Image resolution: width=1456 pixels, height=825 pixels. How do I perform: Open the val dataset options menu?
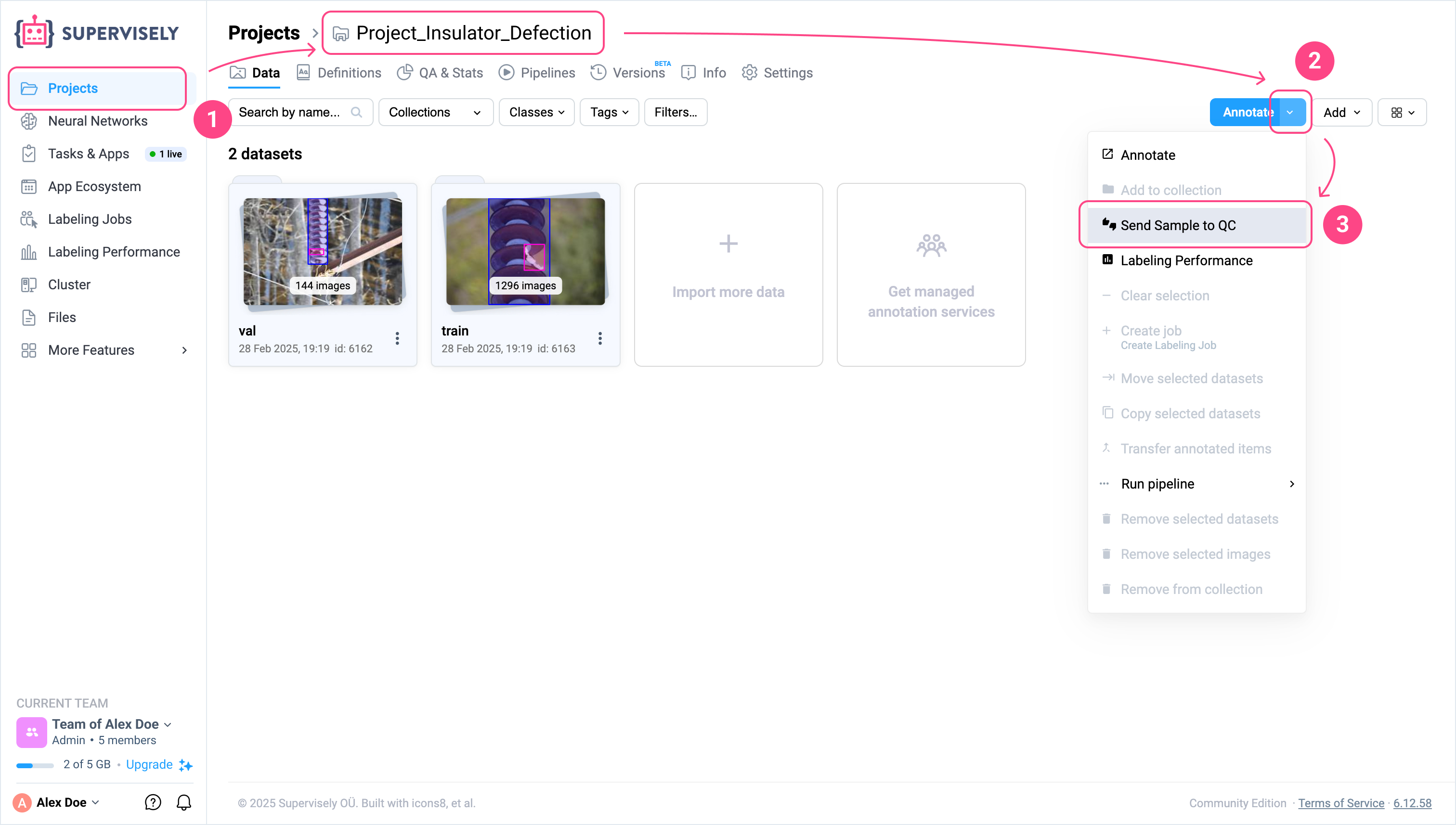pos(397,338)
